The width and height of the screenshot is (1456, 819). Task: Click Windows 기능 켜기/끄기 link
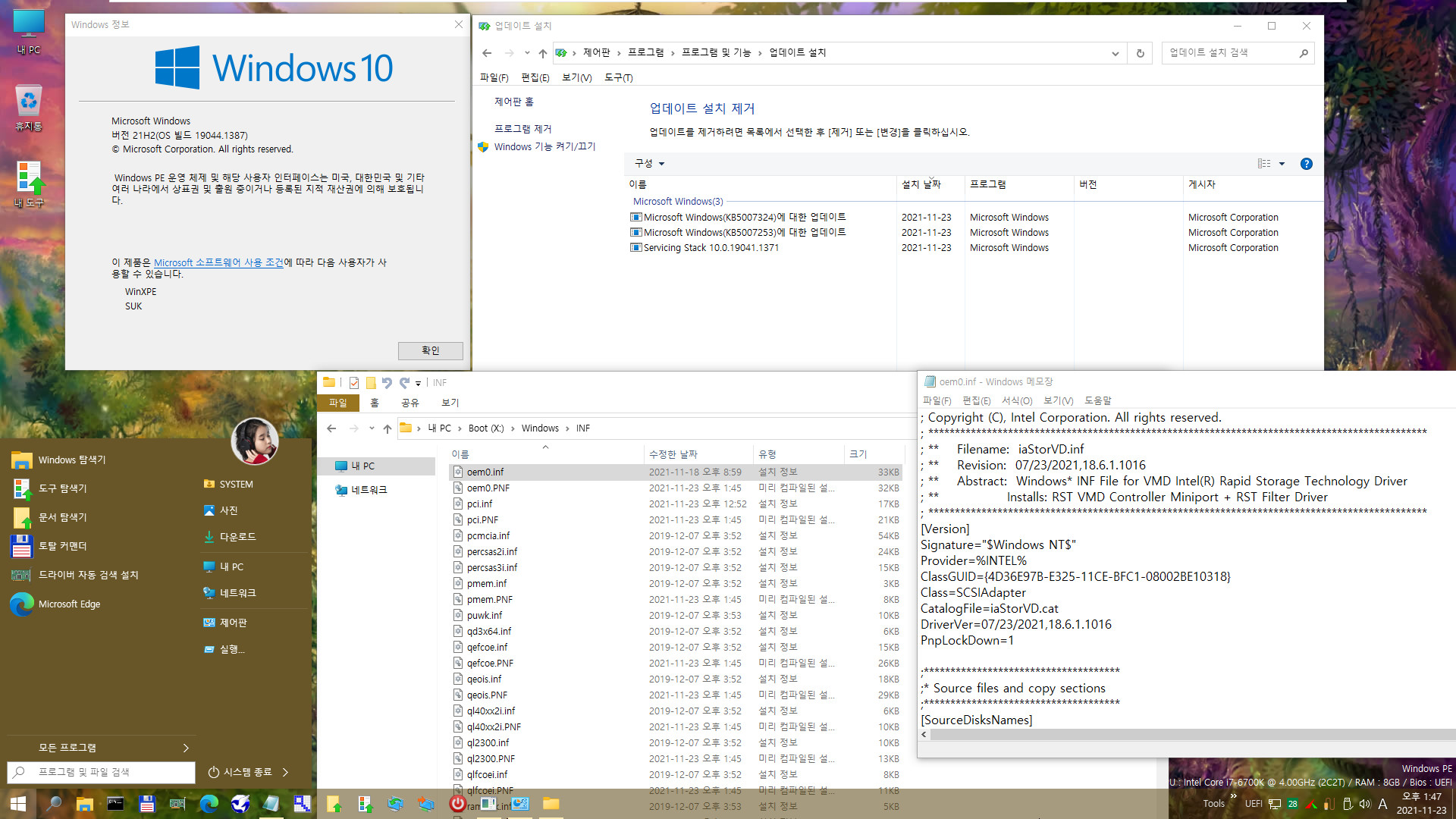[x=544, y=147]
